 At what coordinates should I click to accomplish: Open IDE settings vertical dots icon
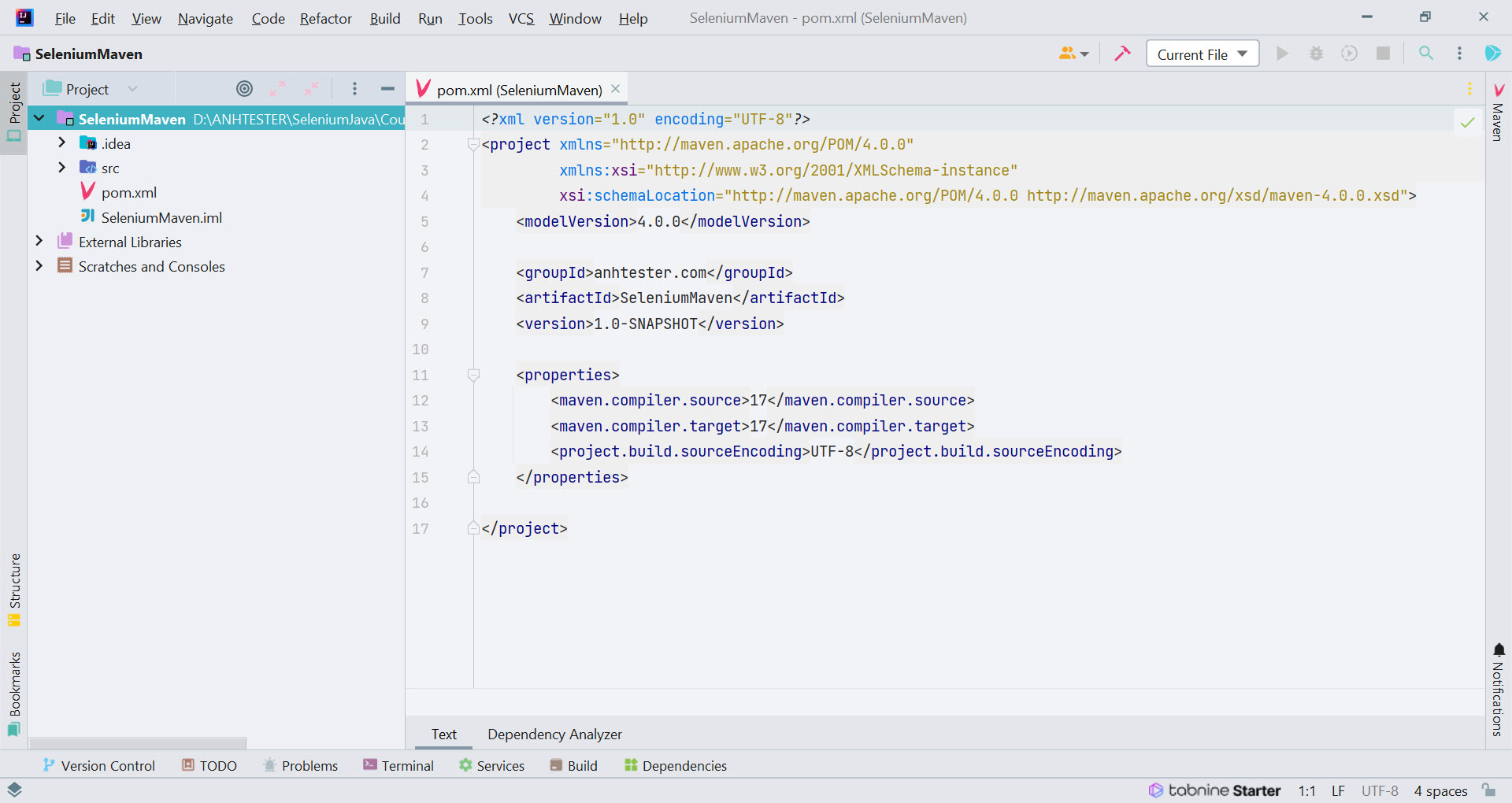click(x=1459, y=54)
